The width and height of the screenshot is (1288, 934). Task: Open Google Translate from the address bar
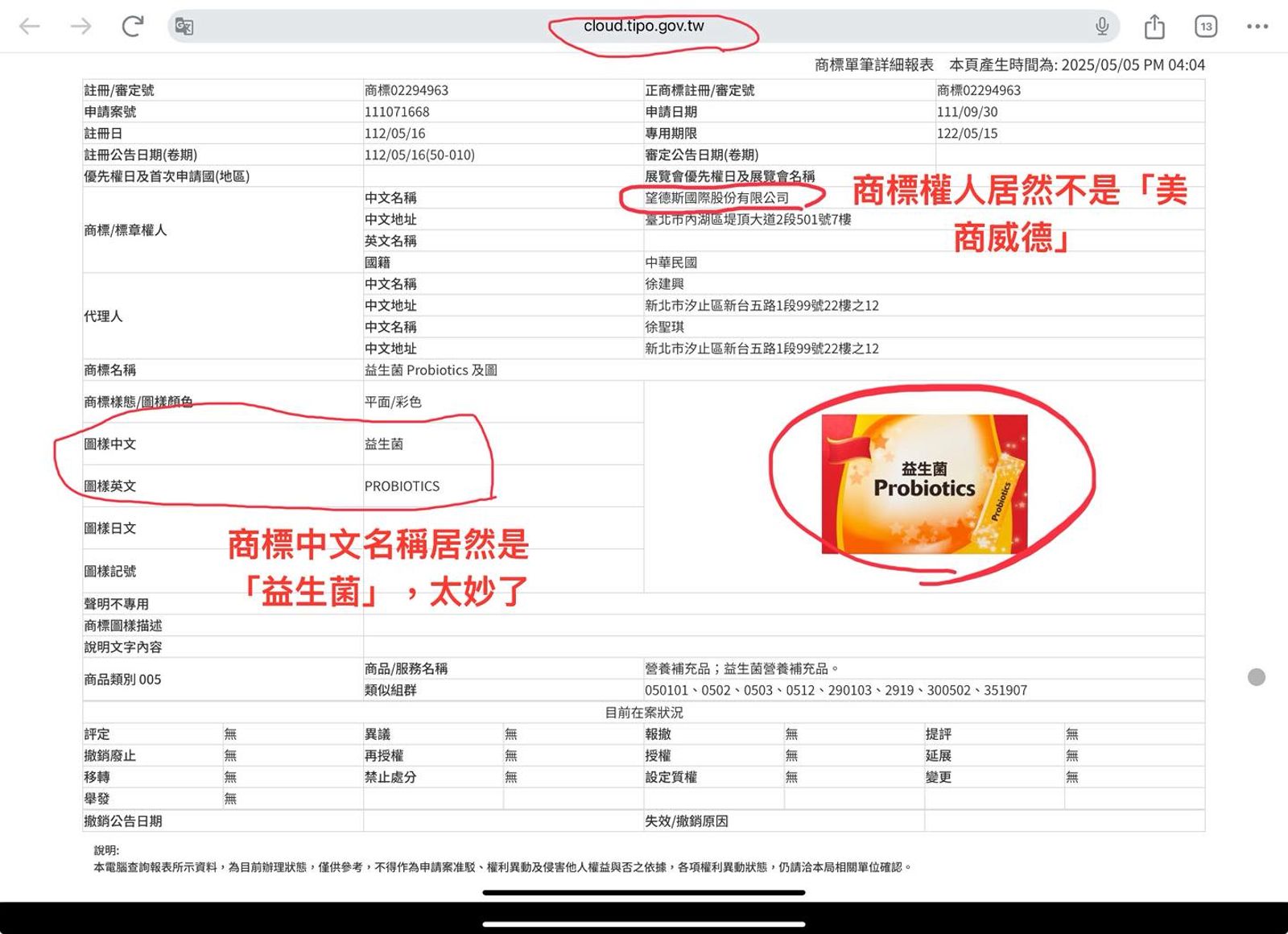tap(184, 27)
